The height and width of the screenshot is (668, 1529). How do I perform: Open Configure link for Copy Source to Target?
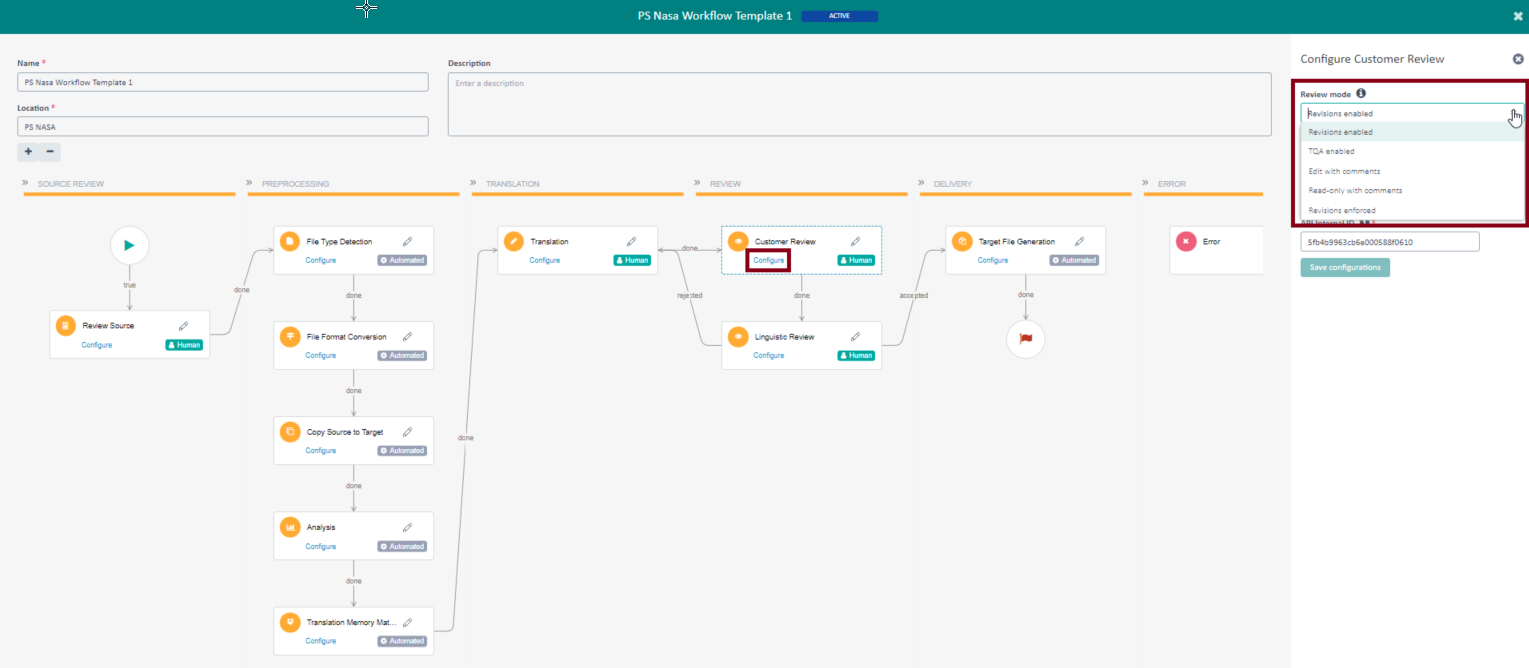[x=321, y=450]
